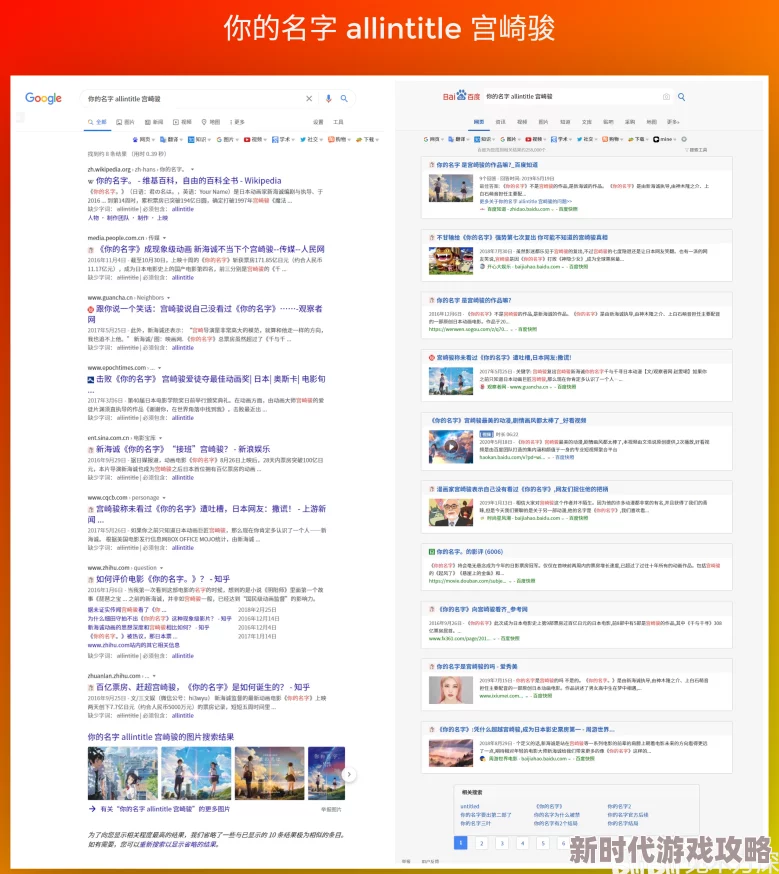Go to Baidu results page 5
779x874 pixels.
543,843
